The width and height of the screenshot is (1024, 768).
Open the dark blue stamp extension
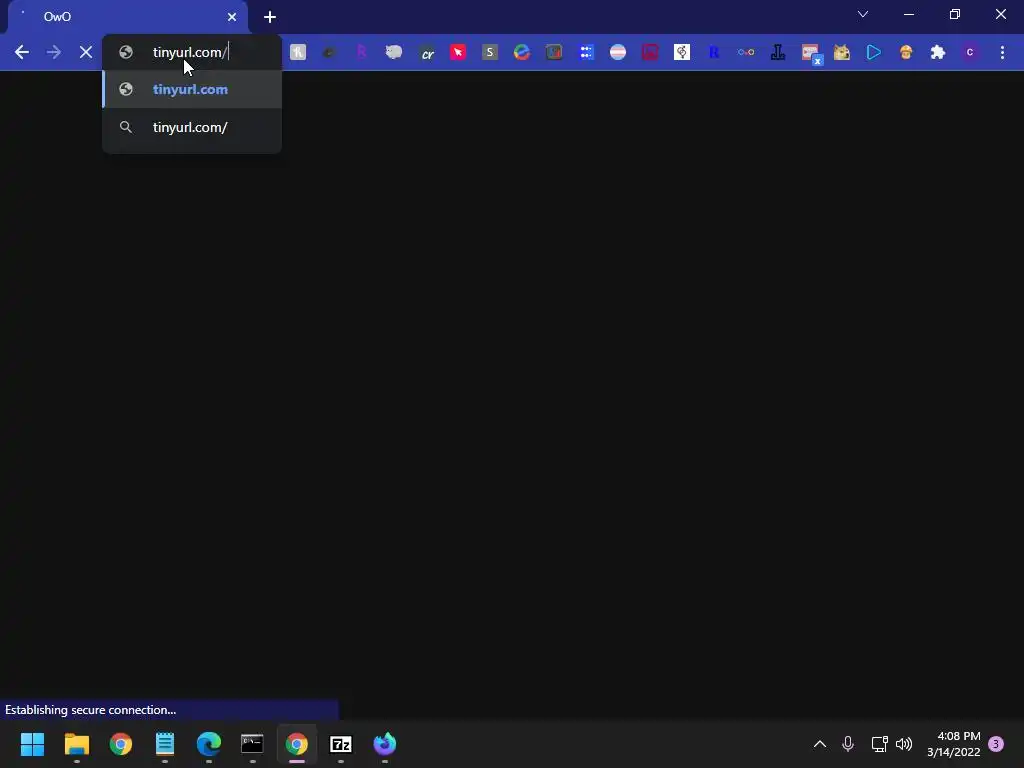[778, 52]
